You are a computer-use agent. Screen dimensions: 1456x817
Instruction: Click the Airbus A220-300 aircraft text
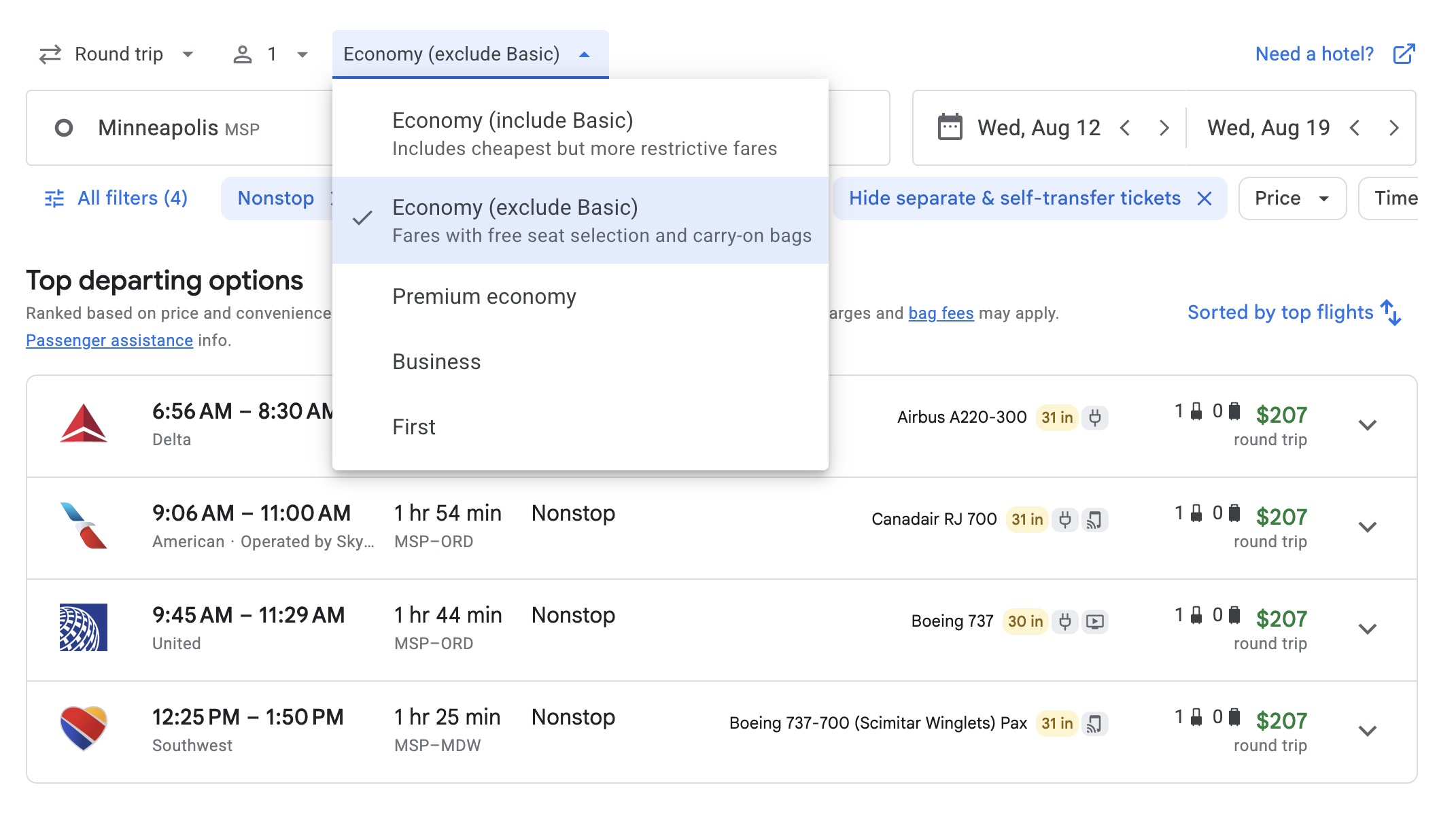coord(962,417)
